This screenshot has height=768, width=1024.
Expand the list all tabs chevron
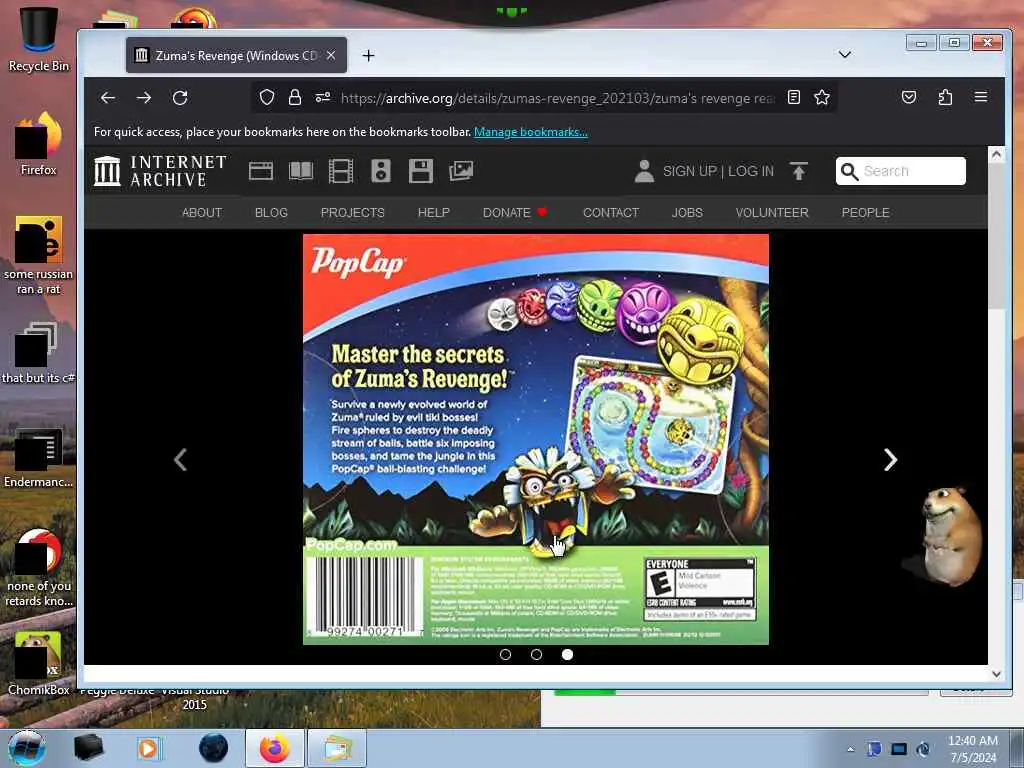coord(844,54)
